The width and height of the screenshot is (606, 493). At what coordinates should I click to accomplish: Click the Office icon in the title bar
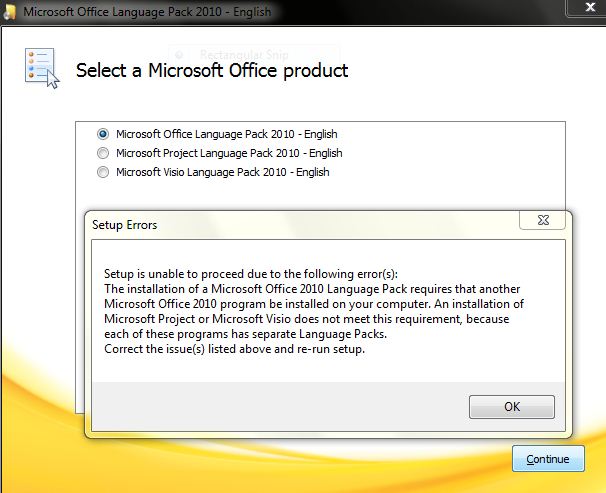pyautogui.click(x=11, y=10)
